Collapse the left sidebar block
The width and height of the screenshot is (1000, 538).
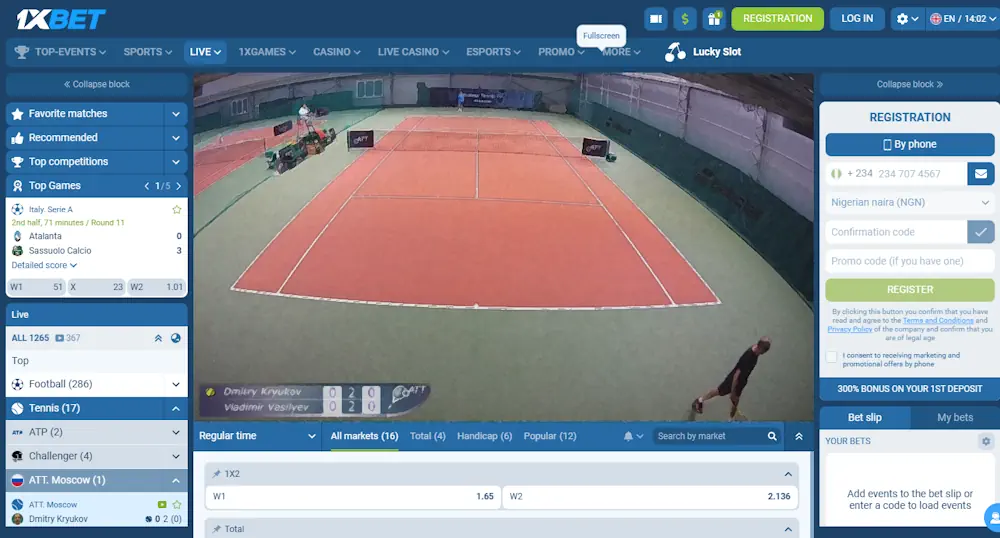coord(97,84)
